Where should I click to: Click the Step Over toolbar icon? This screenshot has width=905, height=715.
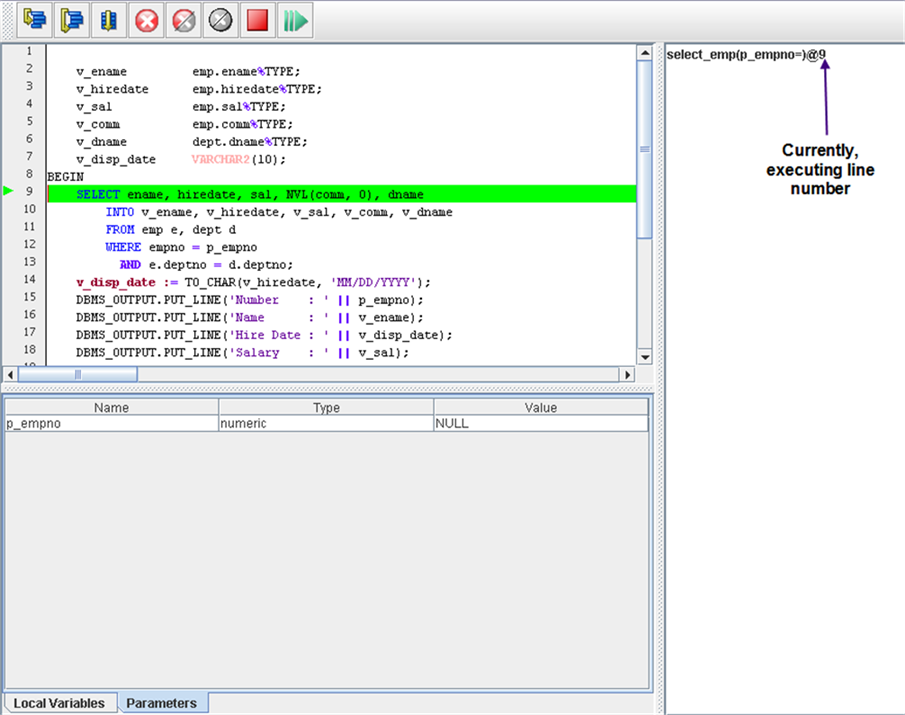pos(73,20)
